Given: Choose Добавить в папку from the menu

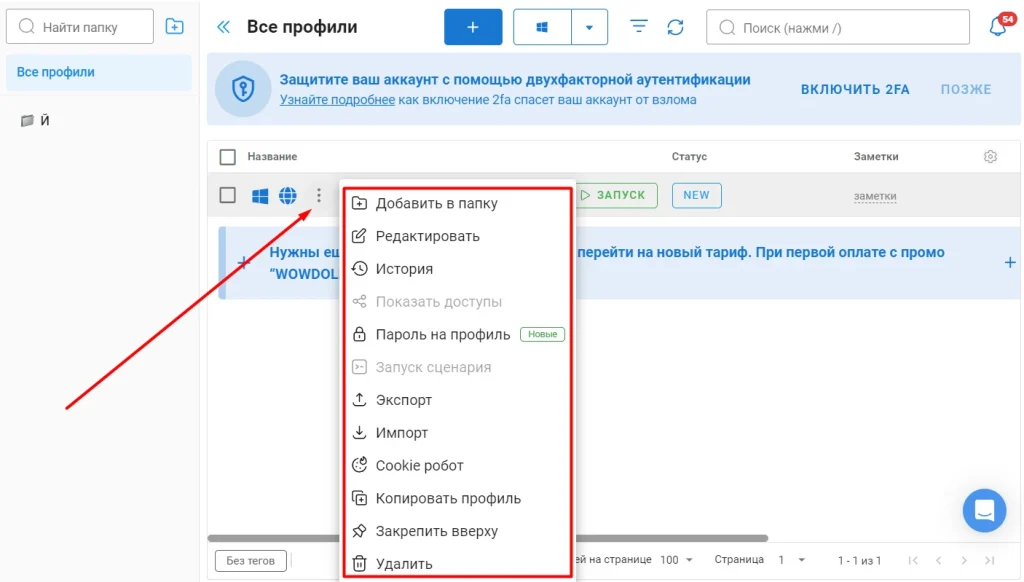Looking at the screenshot, I should (457, 203).
